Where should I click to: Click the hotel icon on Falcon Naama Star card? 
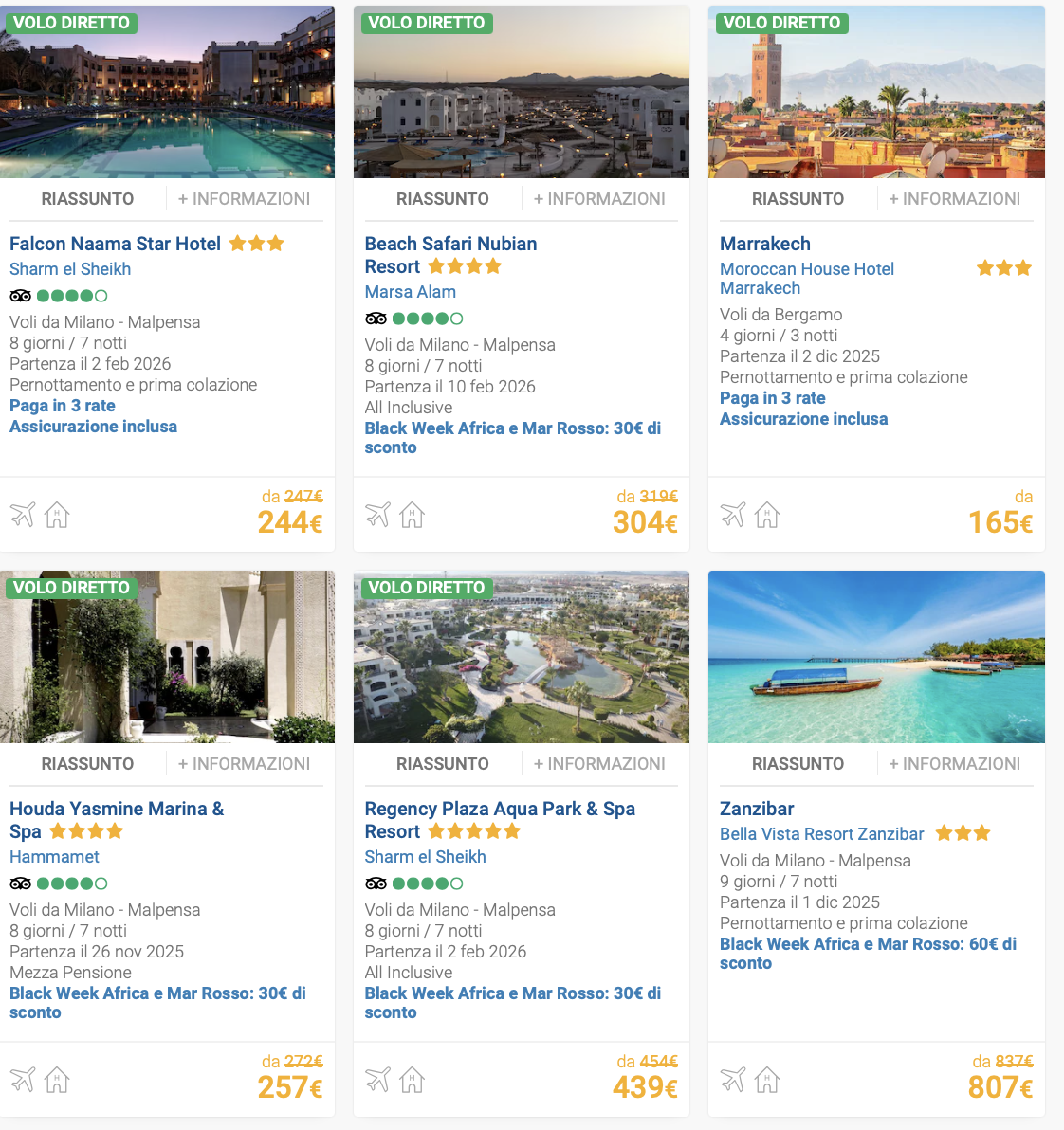(x=56, y=515)
